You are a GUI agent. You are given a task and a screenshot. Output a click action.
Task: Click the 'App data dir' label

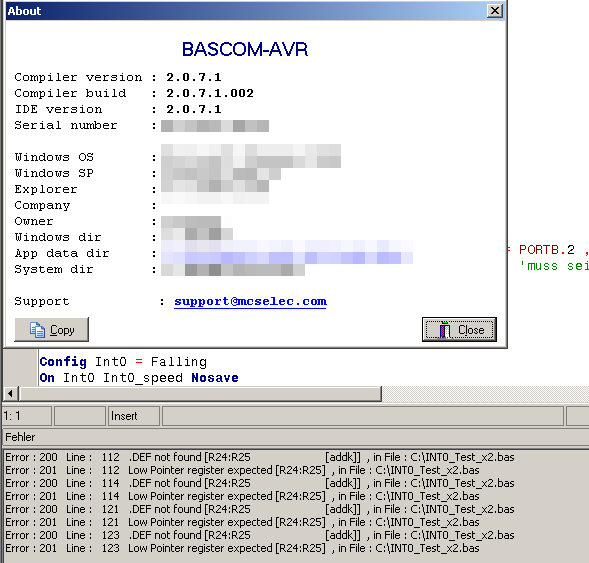pyautogui.click(x=62, y=254)
